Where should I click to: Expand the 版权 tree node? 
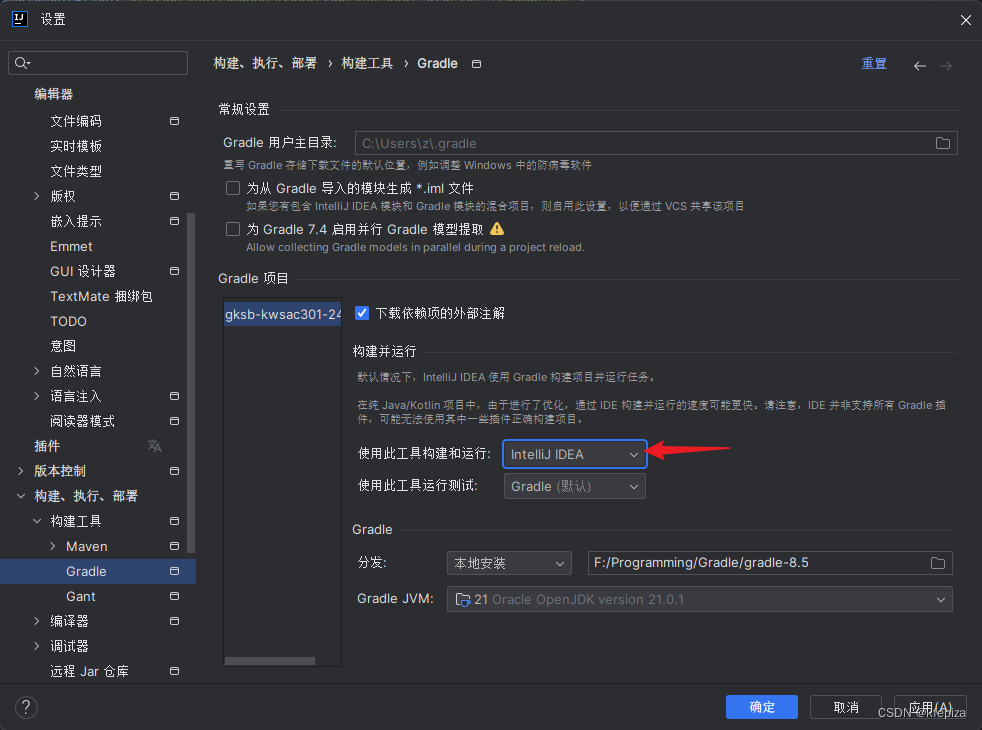[x=36, y=196]
